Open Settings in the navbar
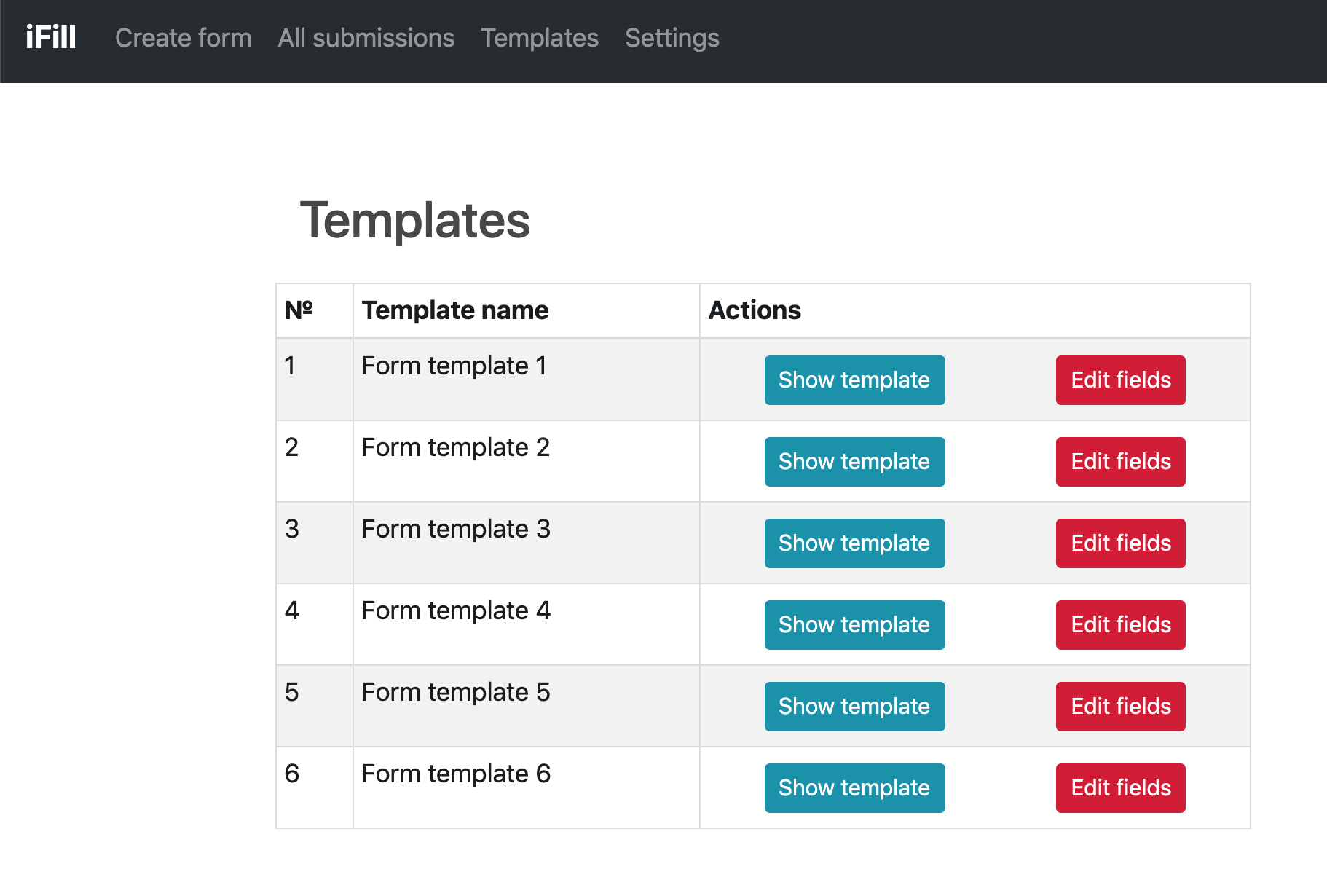This screenshot has width=1327, height=896. [672, 38]
